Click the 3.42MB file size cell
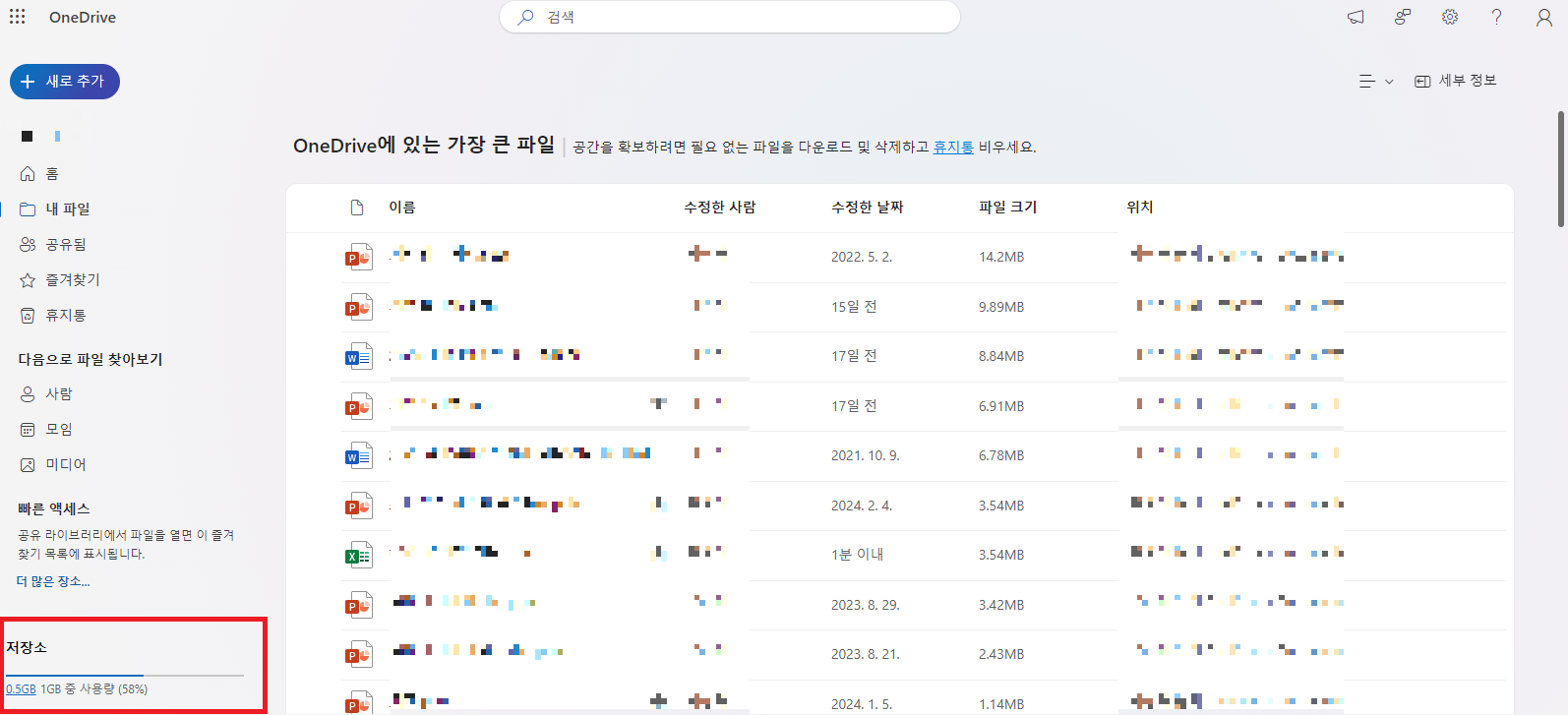The width and height of the screenshot is (1568, 715). 1001,605
